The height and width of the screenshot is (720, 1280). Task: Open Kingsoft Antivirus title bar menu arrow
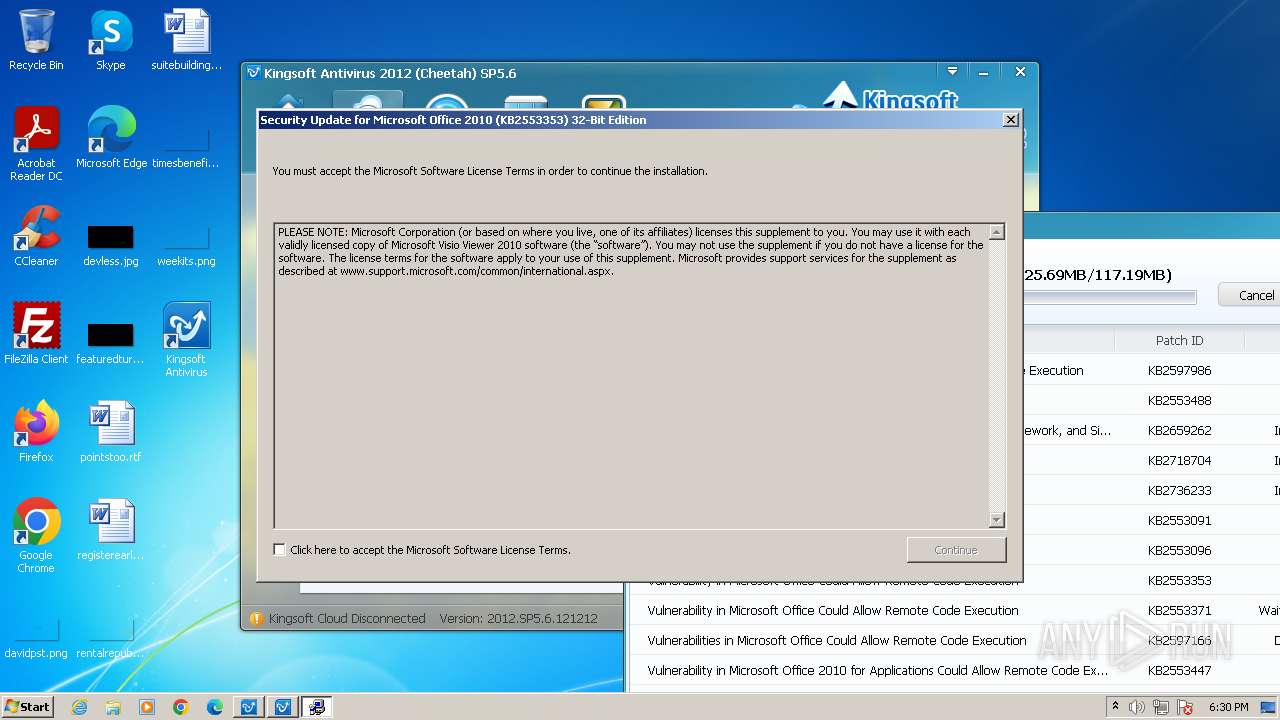point(952,72)
